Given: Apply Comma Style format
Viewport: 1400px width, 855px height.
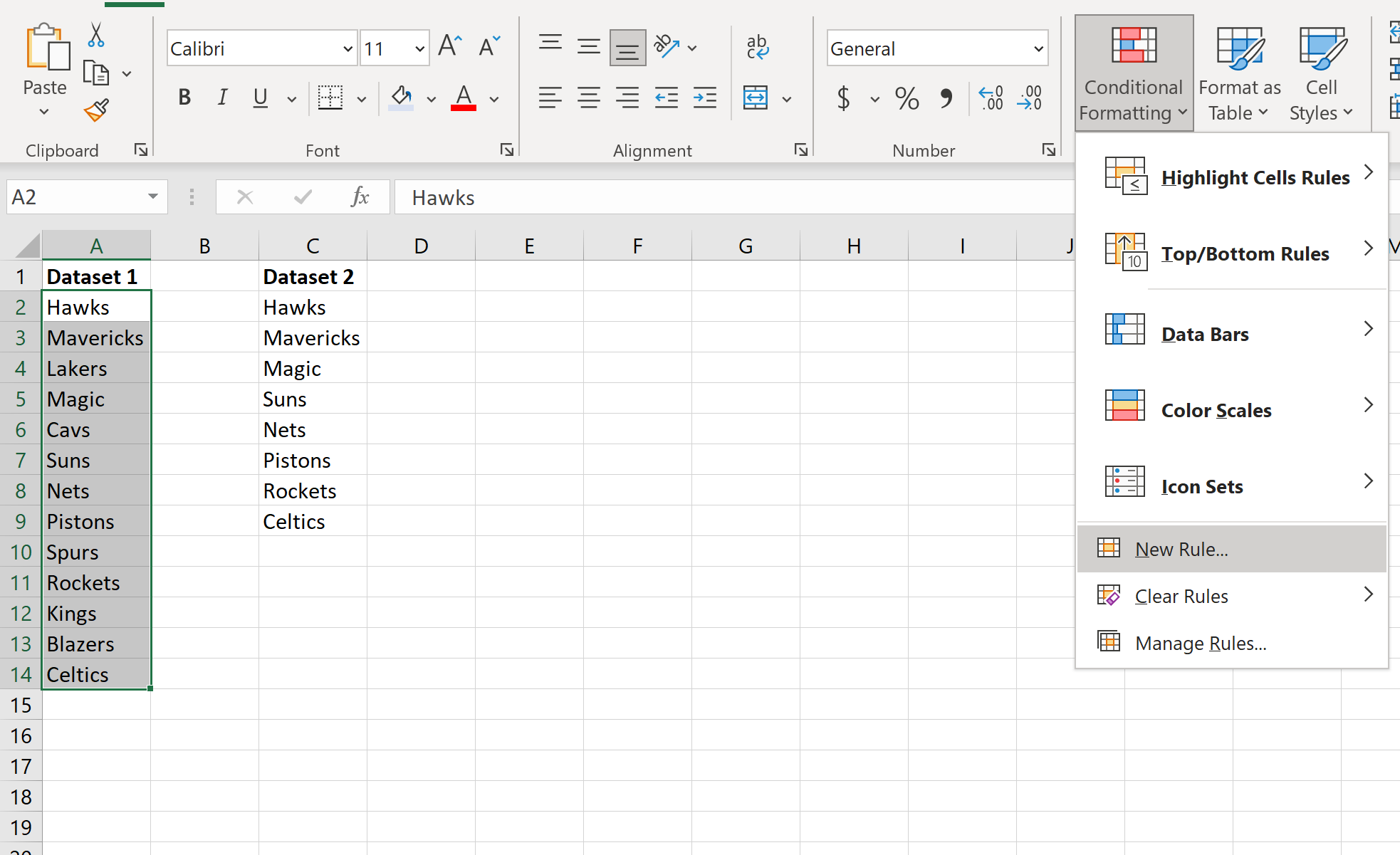Looking at the screenshot, I should (x=946, y=98).
